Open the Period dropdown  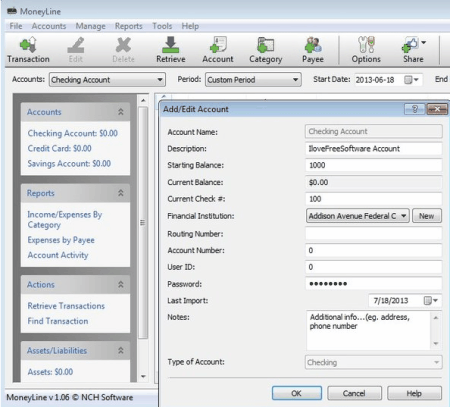(x=253, y=80)
